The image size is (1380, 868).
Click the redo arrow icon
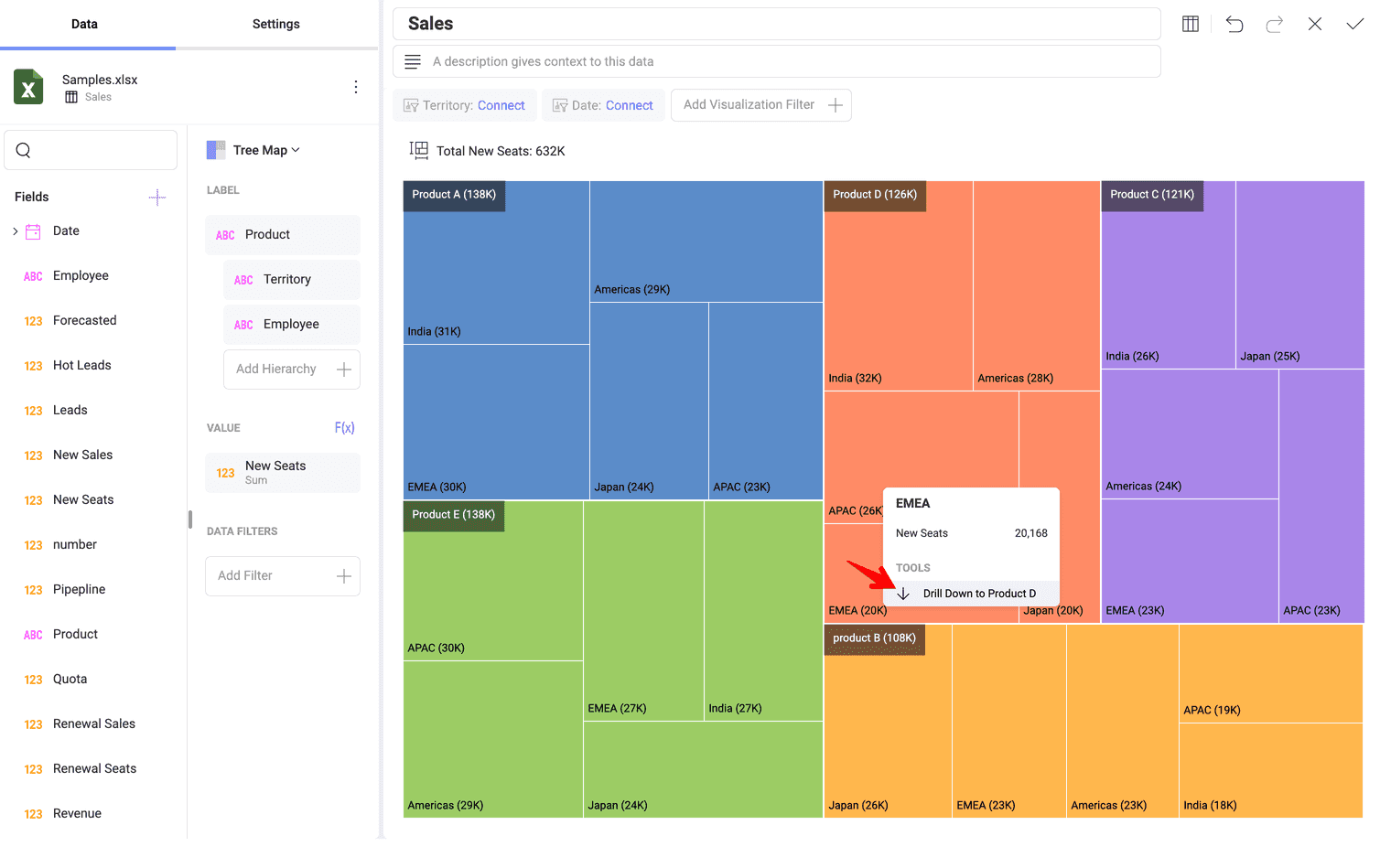tap(1275, 24)
